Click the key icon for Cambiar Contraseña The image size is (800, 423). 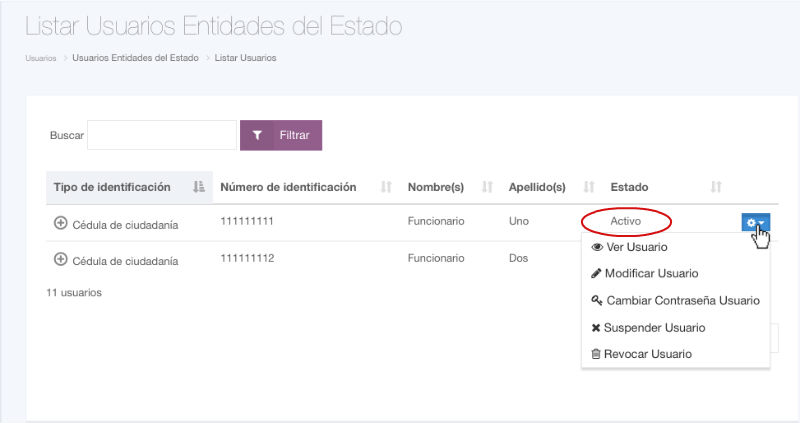(597, 300)
